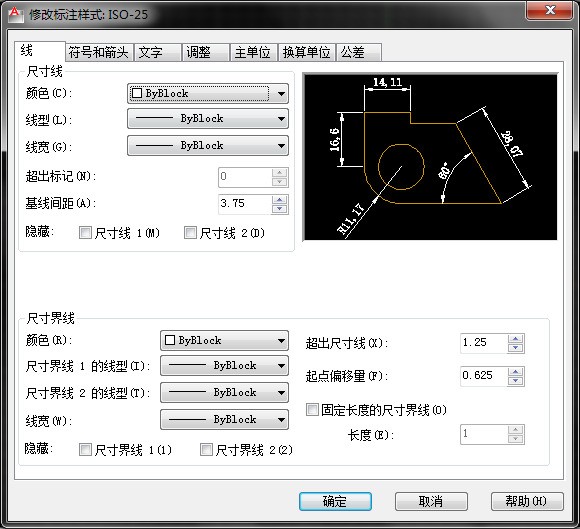Enable hiding 尺寸线 1(M)

pyautogui.click(x=85, y=233)
